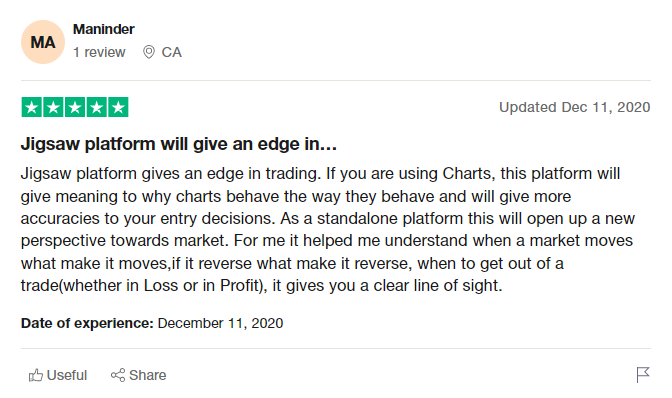Click the December 11, 2020 experience date
This screenshot has height=398, width=672.
tap(220, 323)
